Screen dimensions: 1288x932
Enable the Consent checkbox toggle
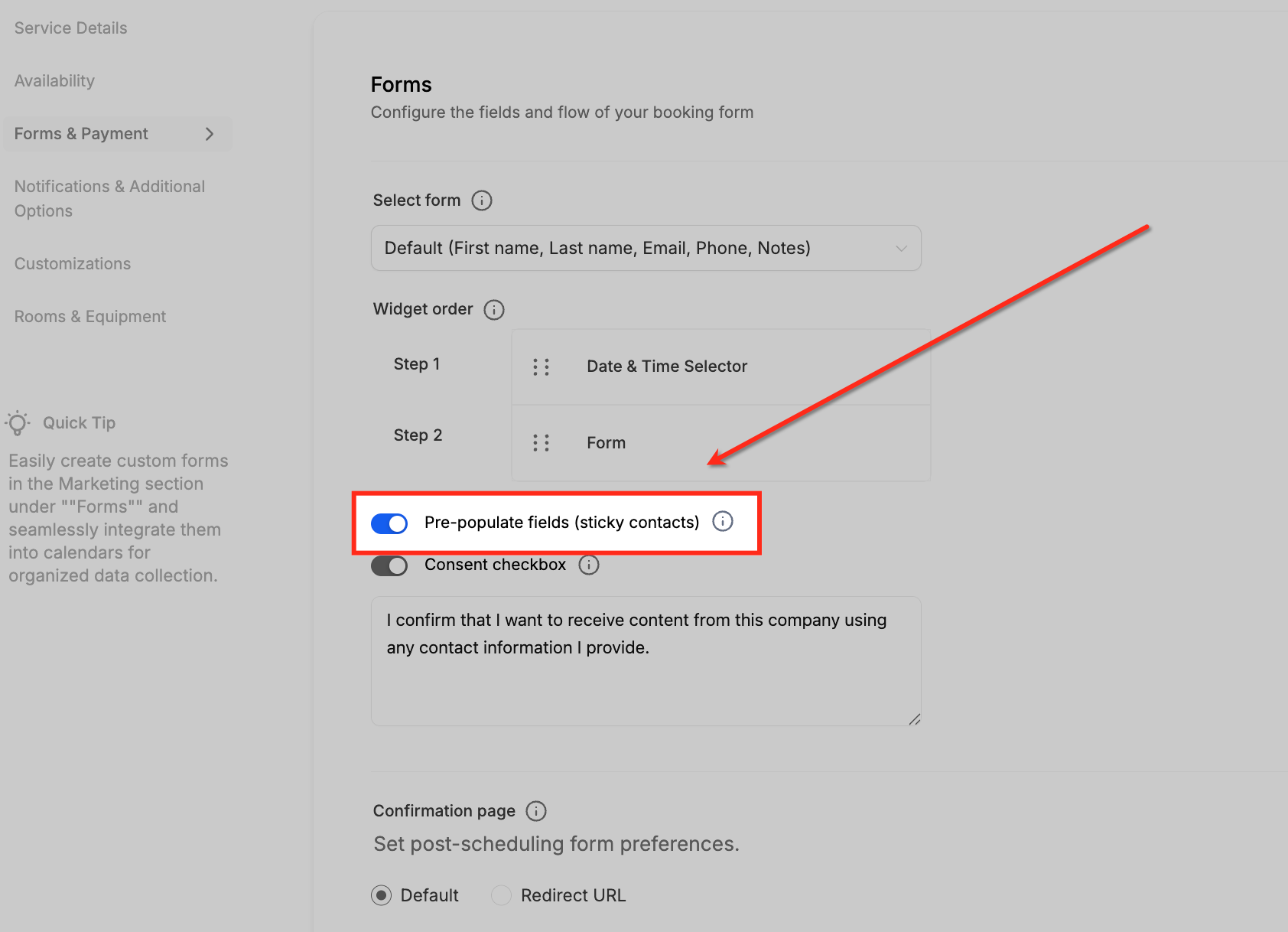[x=389, y=565]
